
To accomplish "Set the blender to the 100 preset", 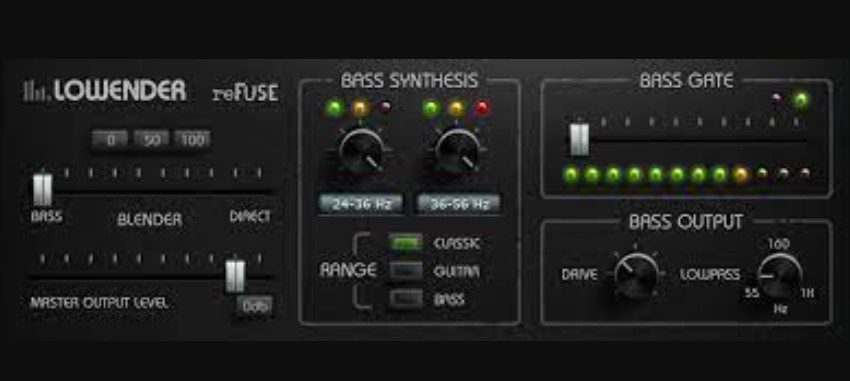I will pyautogui.click(x=192, y=140).
